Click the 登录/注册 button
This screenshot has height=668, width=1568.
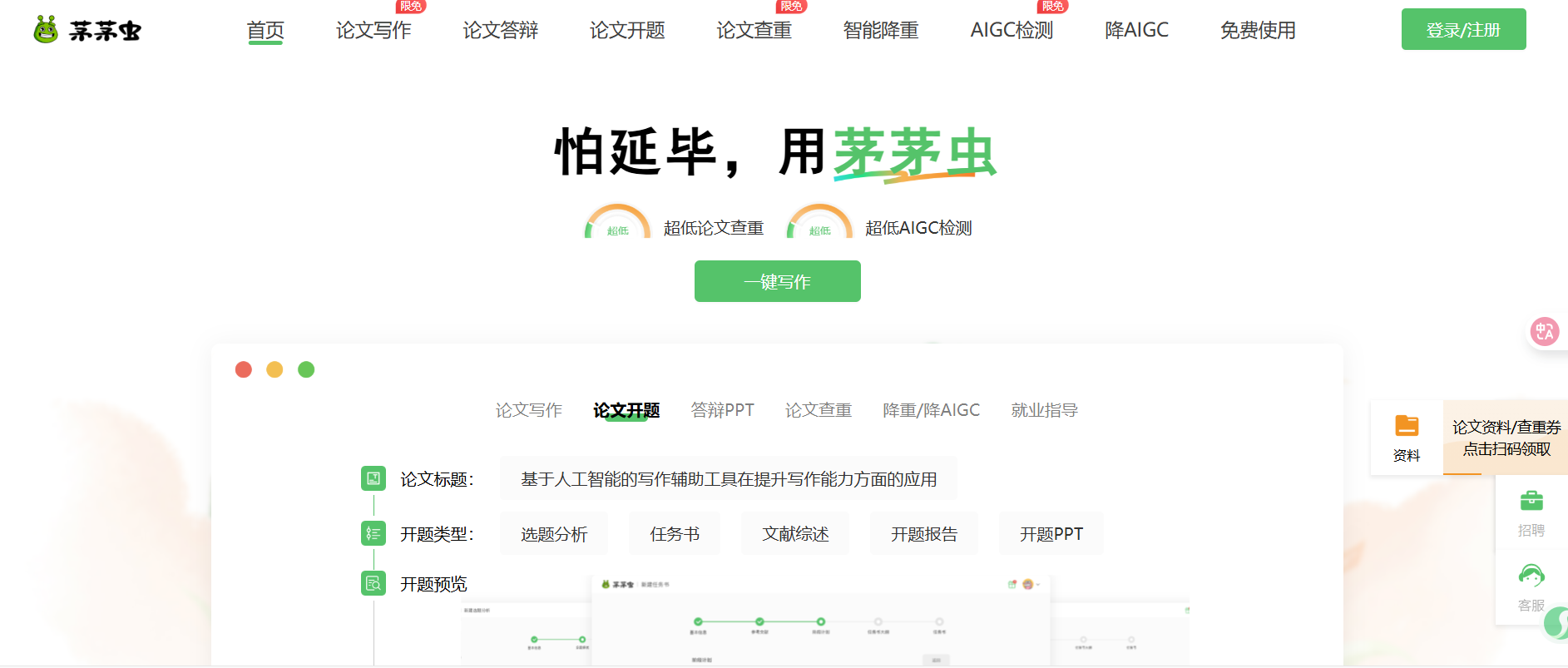(x=1463, y=29)
